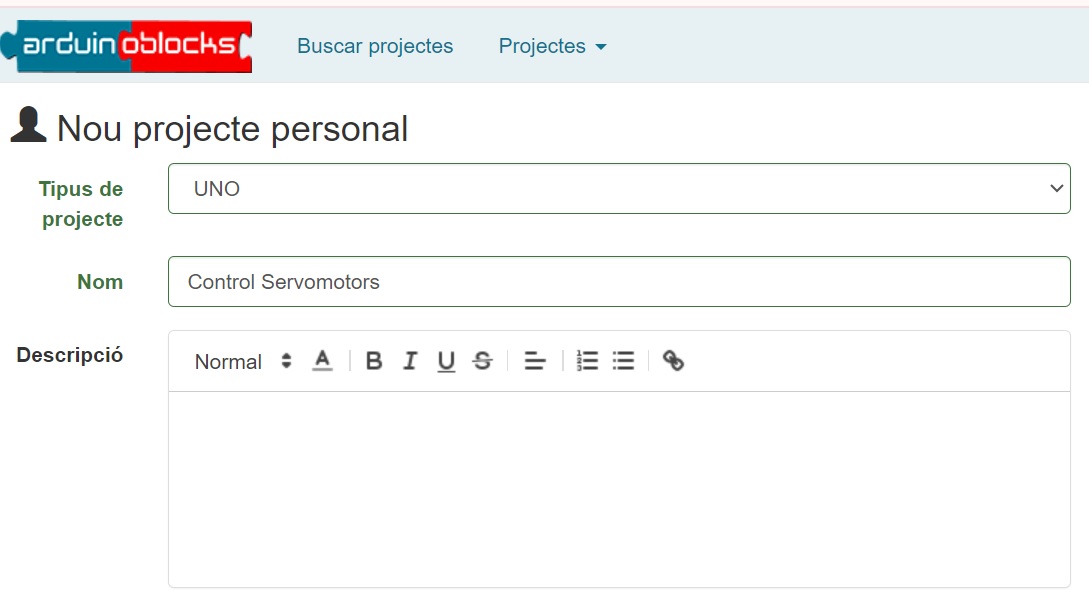1089x608 pixels.
Task: Click the ArduinoBlocks logo
Action: [127, 46]
